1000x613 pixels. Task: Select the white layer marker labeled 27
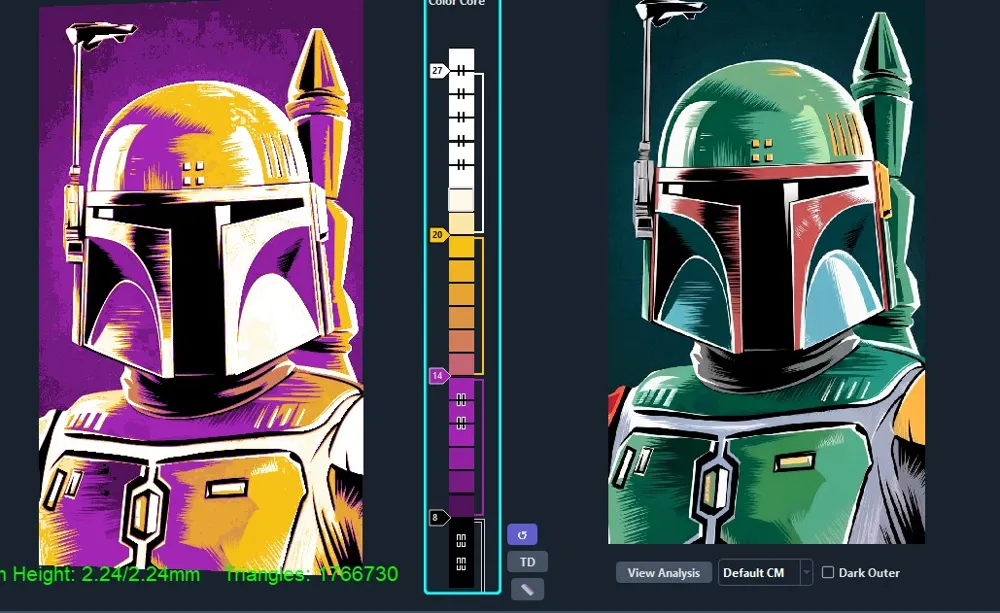438,70
